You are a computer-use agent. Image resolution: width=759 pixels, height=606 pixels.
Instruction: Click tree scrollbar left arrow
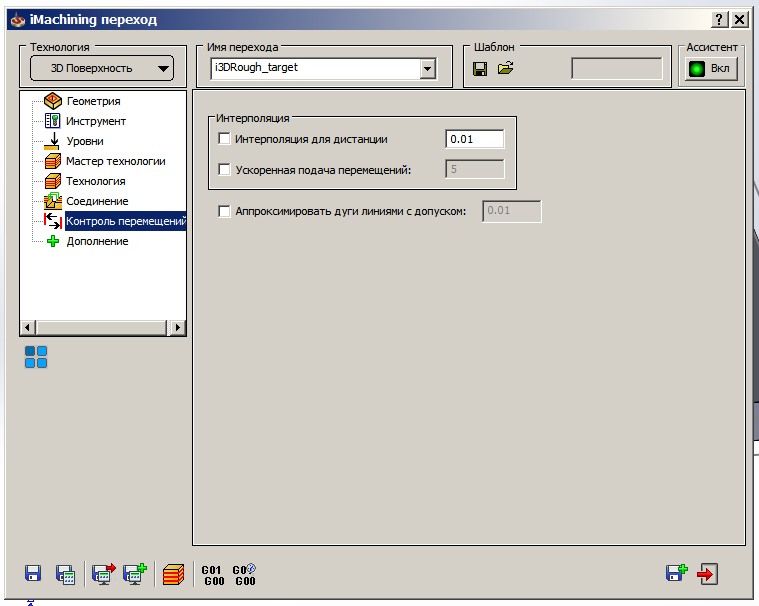click(x=27, y=328)
